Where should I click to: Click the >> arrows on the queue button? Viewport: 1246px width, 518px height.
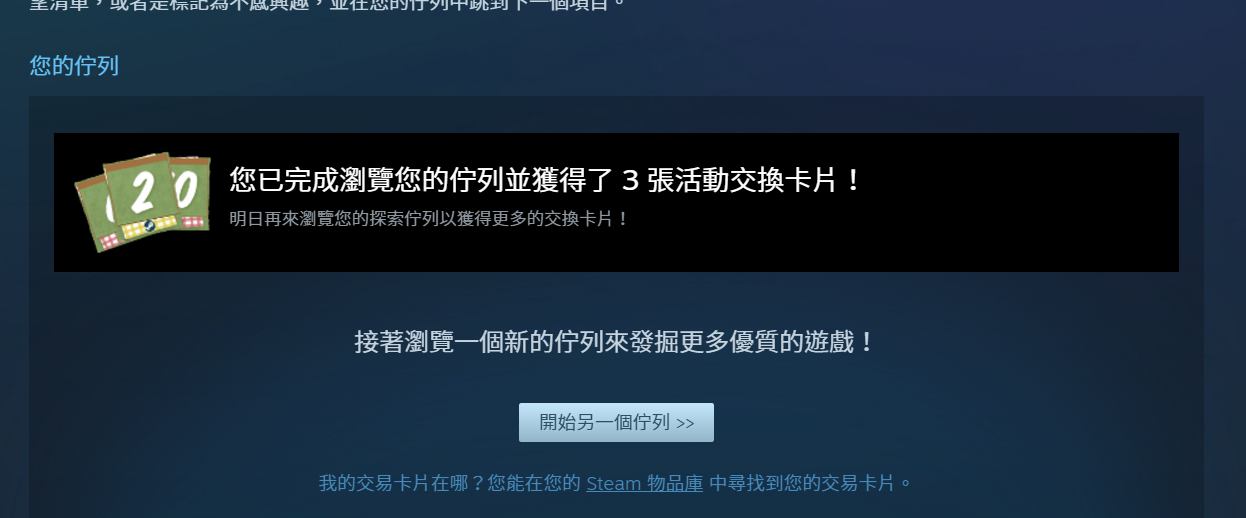pyautogui.click(x=685, y=423)
